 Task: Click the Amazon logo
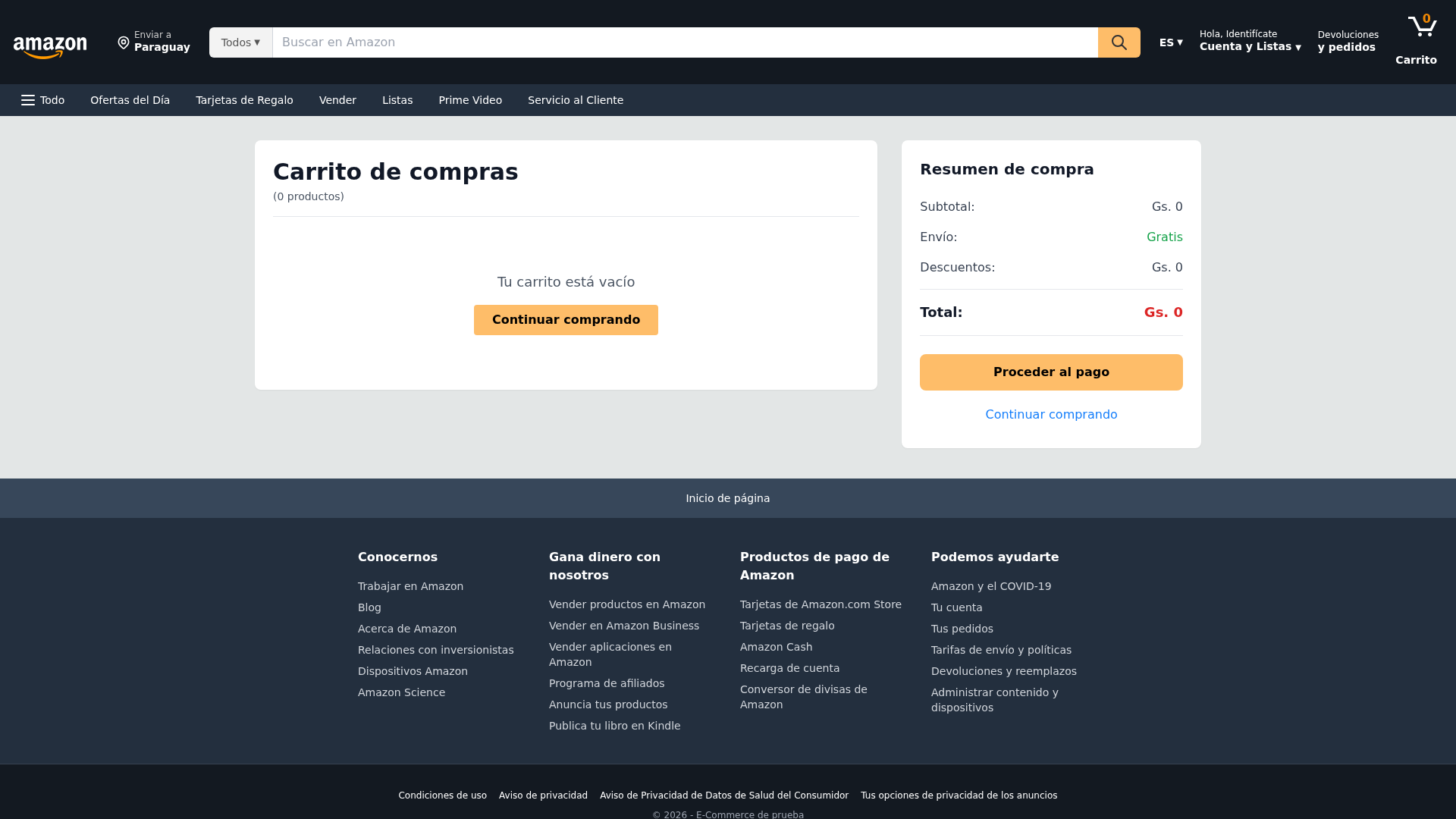point(50,46)
